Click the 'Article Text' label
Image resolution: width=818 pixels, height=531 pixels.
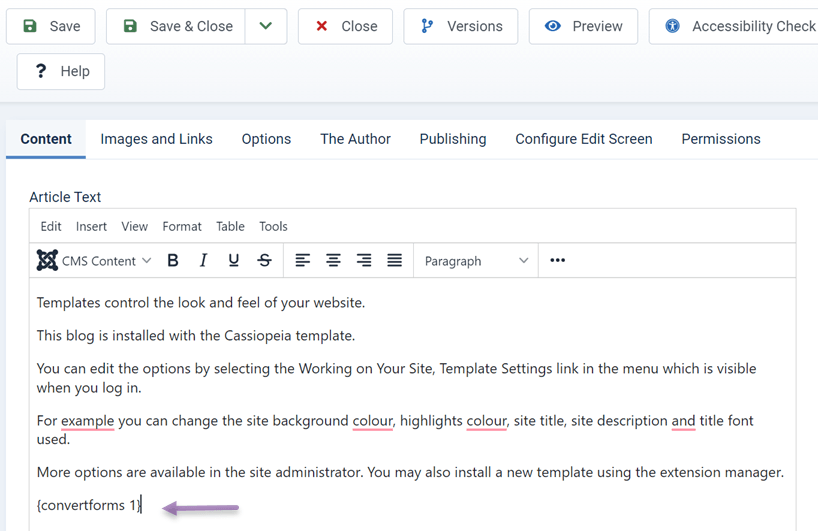click(x=65, y=197)
